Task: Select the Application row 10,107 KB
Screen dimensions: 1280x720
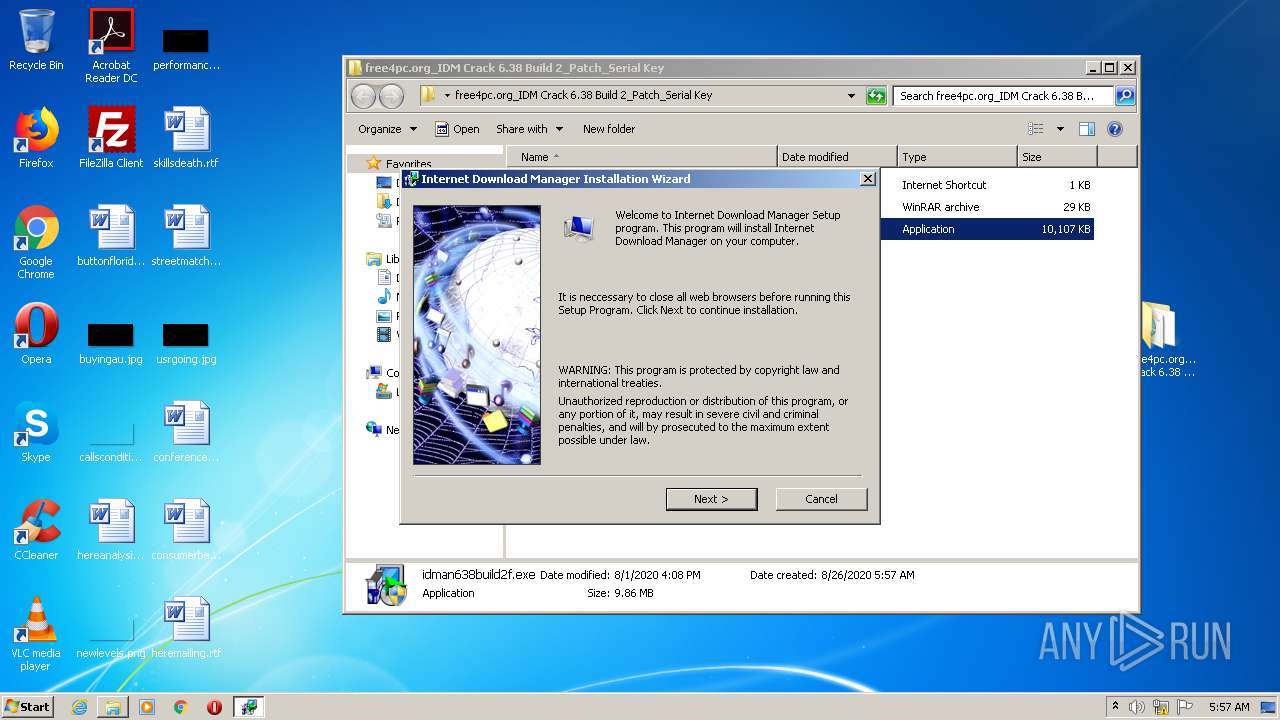Action: (987, 229)
